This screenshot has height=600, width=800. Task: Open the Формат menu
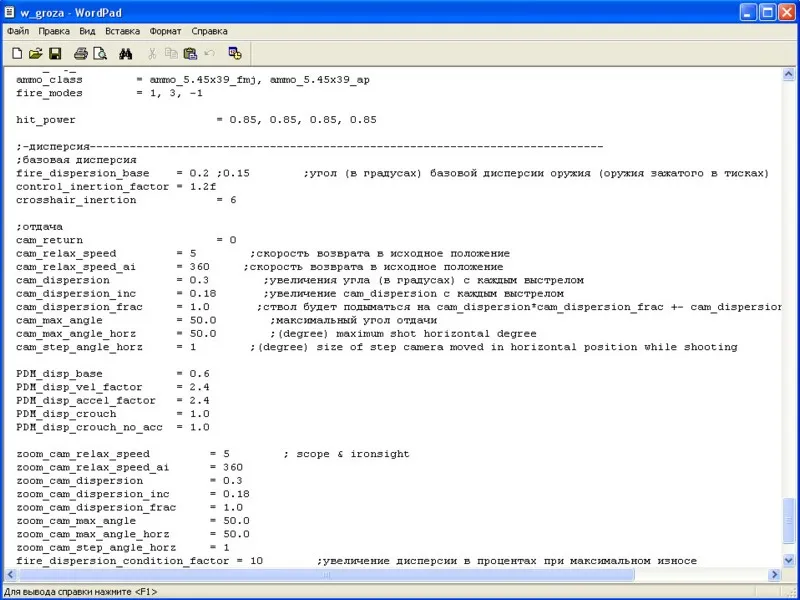(166, 31)
